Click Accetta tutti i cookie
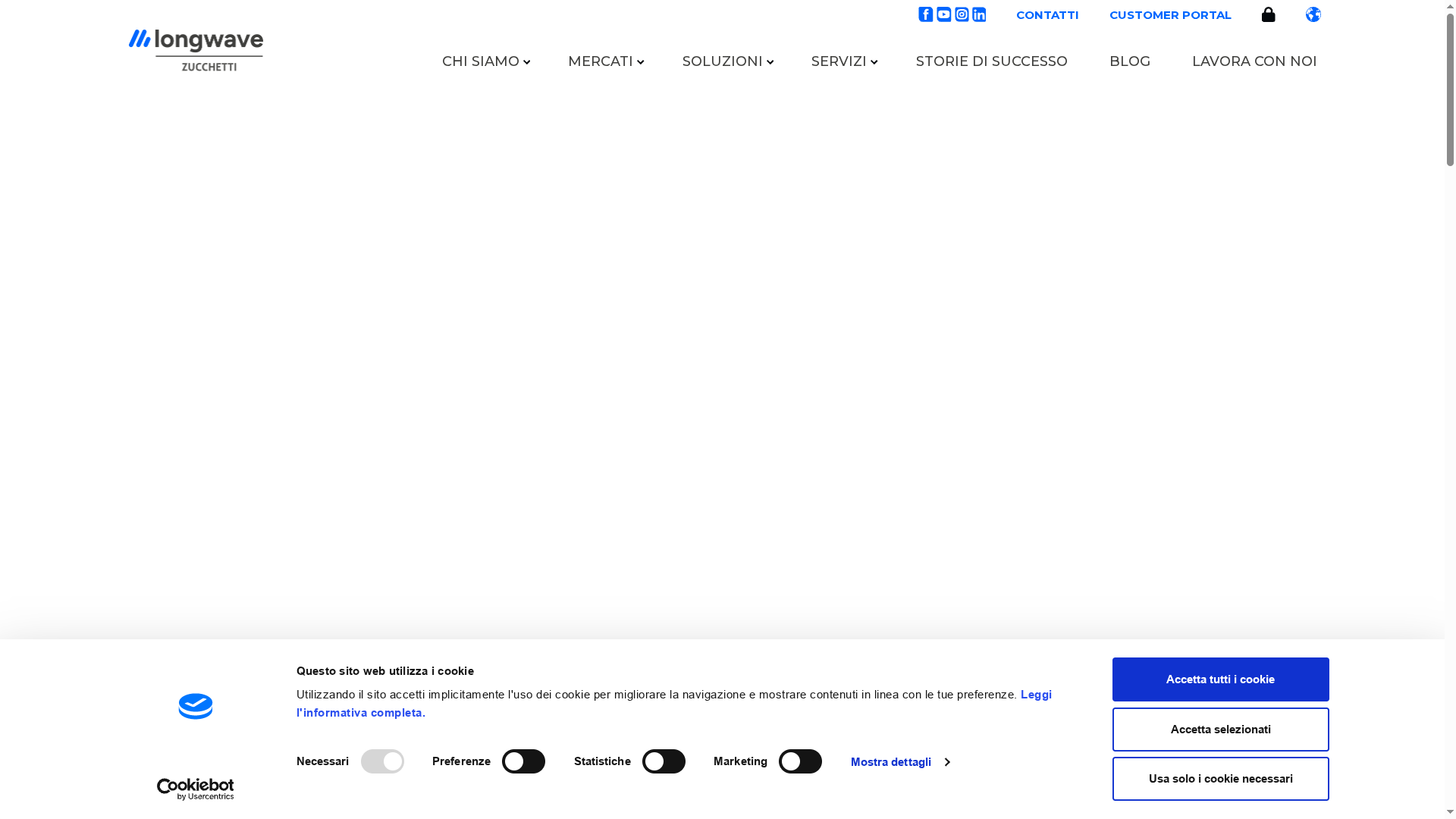This screenshot has height=819, width=1456. [x=1220, y=679]
